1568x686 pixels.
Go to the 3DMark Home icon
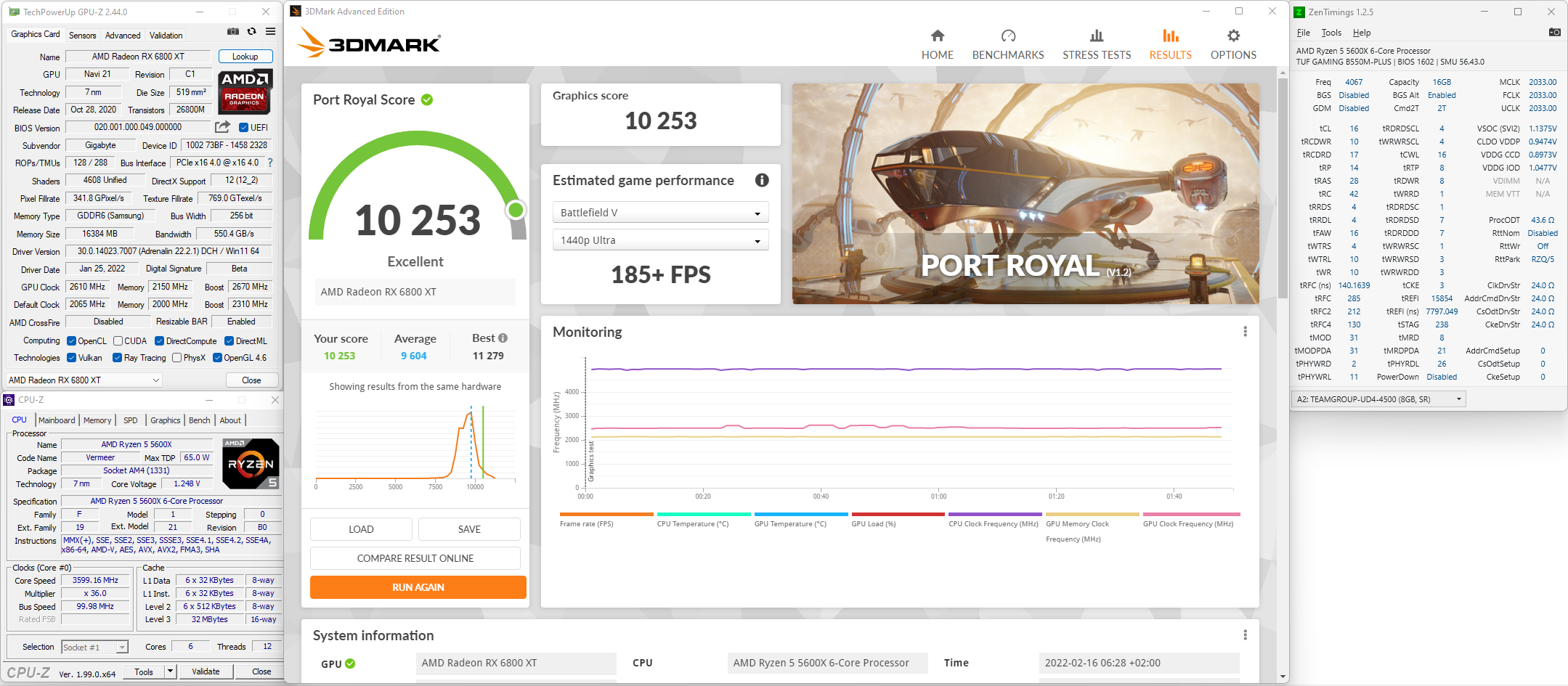(x=938, y=36)
